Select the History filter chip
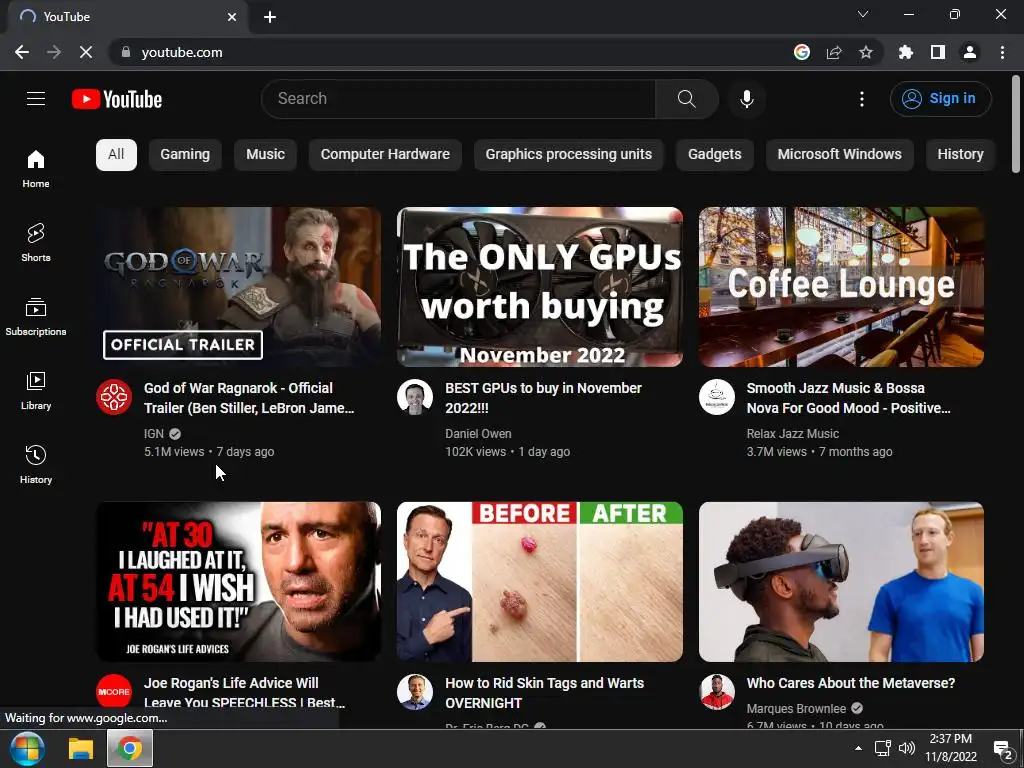 pyautogui.click(x=960, y=155)
